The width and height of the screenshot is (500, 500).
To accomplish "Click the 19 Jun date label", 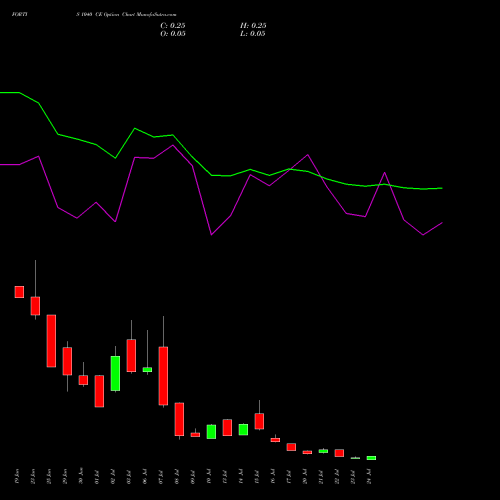I will [17, 476].
